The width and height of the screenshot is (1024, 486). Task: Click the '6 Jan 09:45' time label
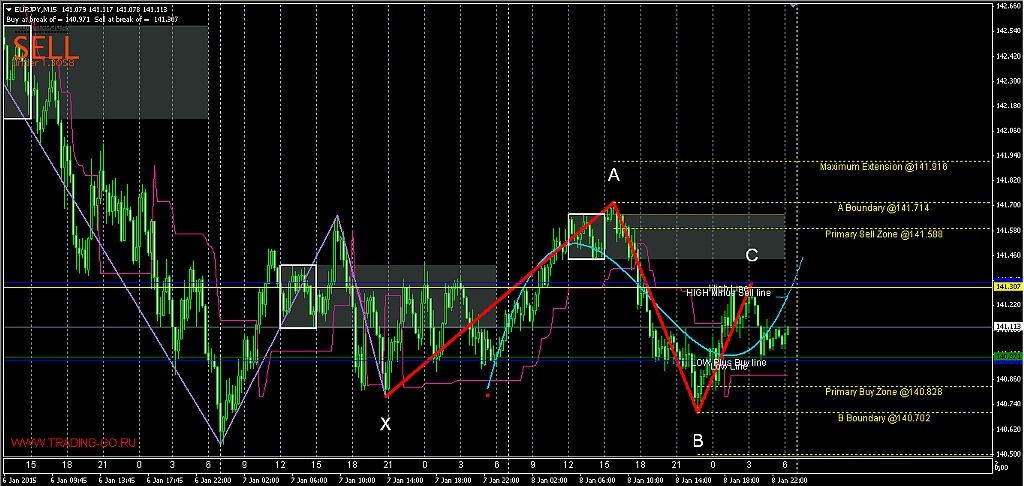click(x=68, y=479)
